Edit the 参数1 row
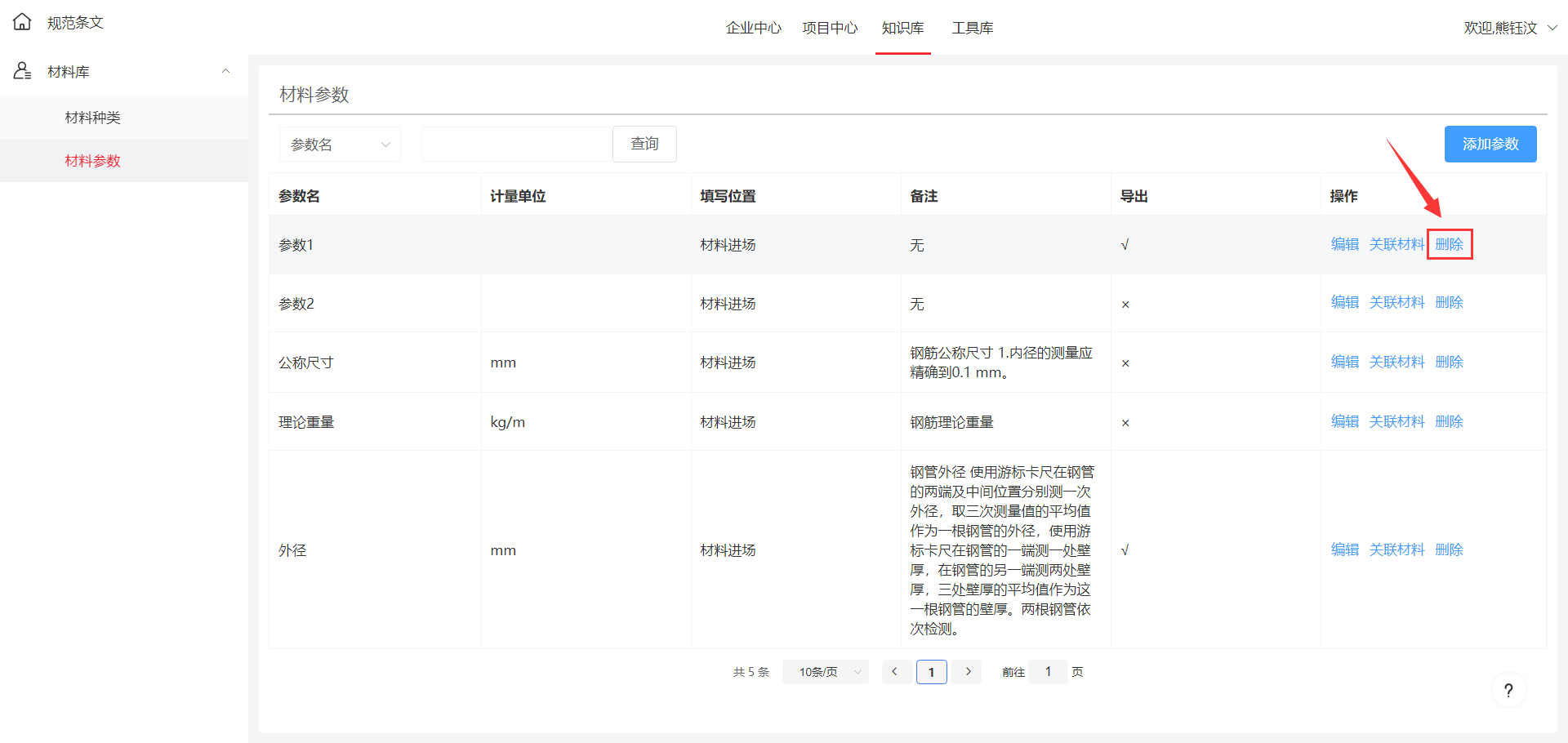The width and height of the screenshot is (1568, 743). coord(1344,244)
